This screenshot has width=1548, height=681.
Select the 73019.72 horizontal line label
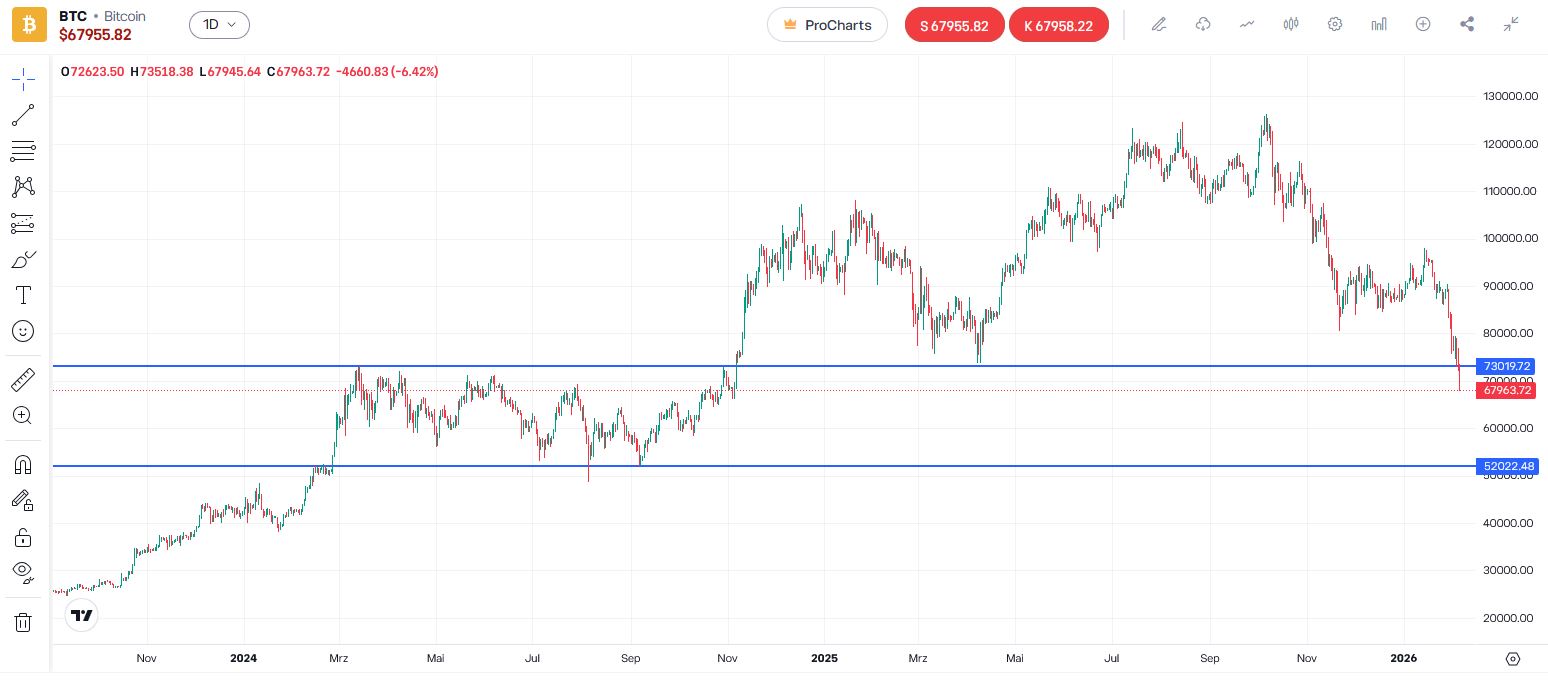[x=1507, y=366]
